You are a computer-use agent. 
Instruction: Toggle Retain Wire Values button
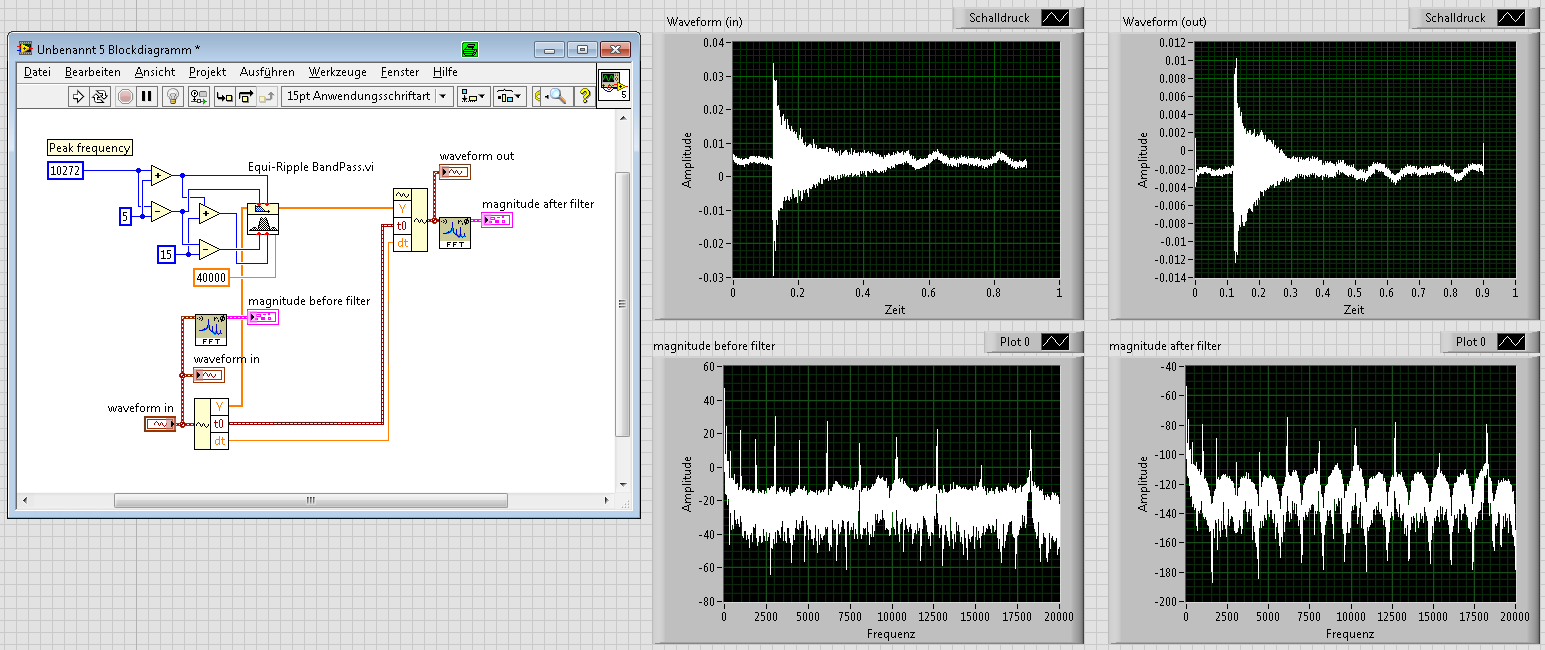tap(199, 96)
